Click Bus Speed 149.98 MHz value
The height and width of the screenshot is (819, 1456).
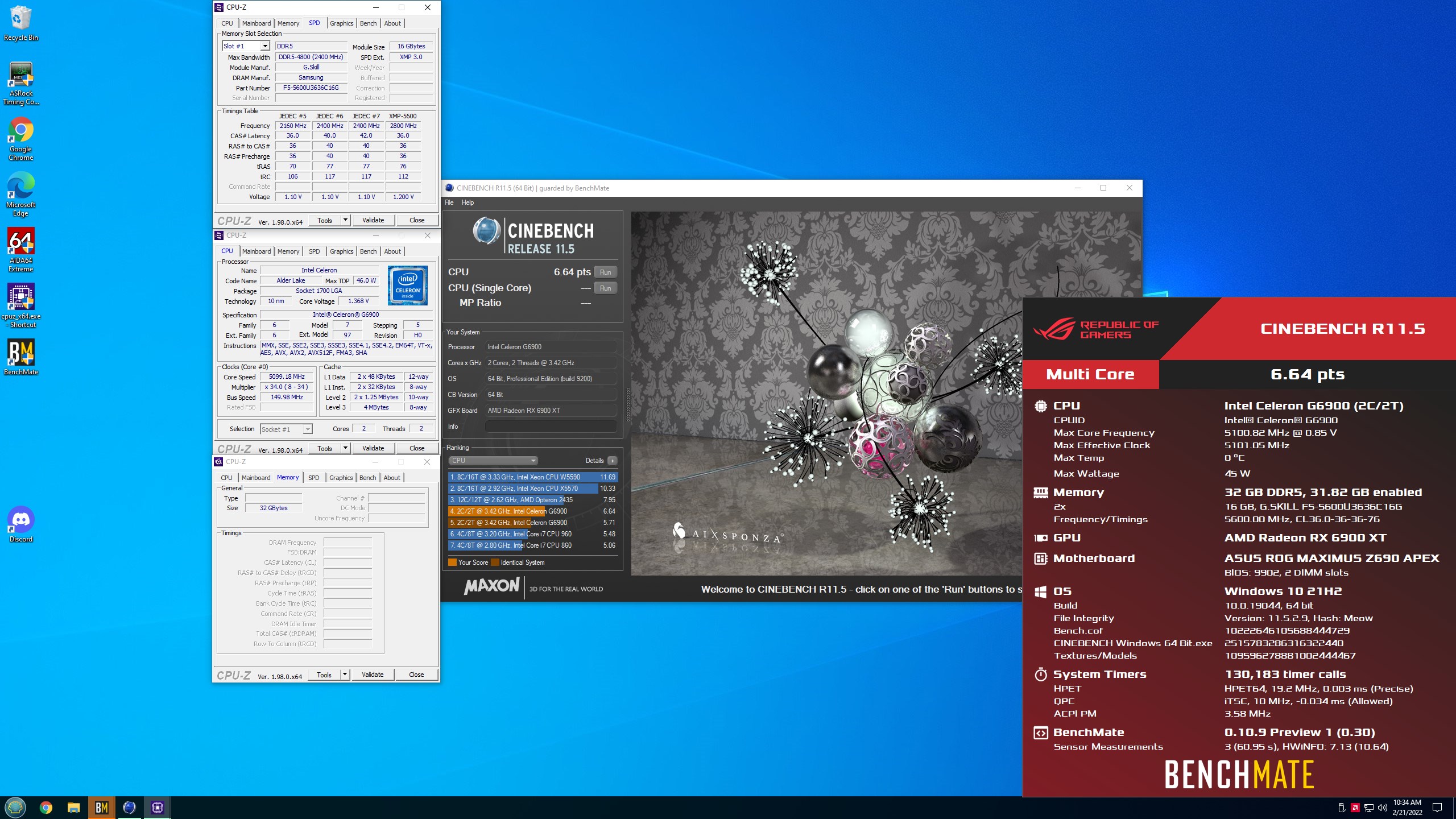(x=287, y=398)
